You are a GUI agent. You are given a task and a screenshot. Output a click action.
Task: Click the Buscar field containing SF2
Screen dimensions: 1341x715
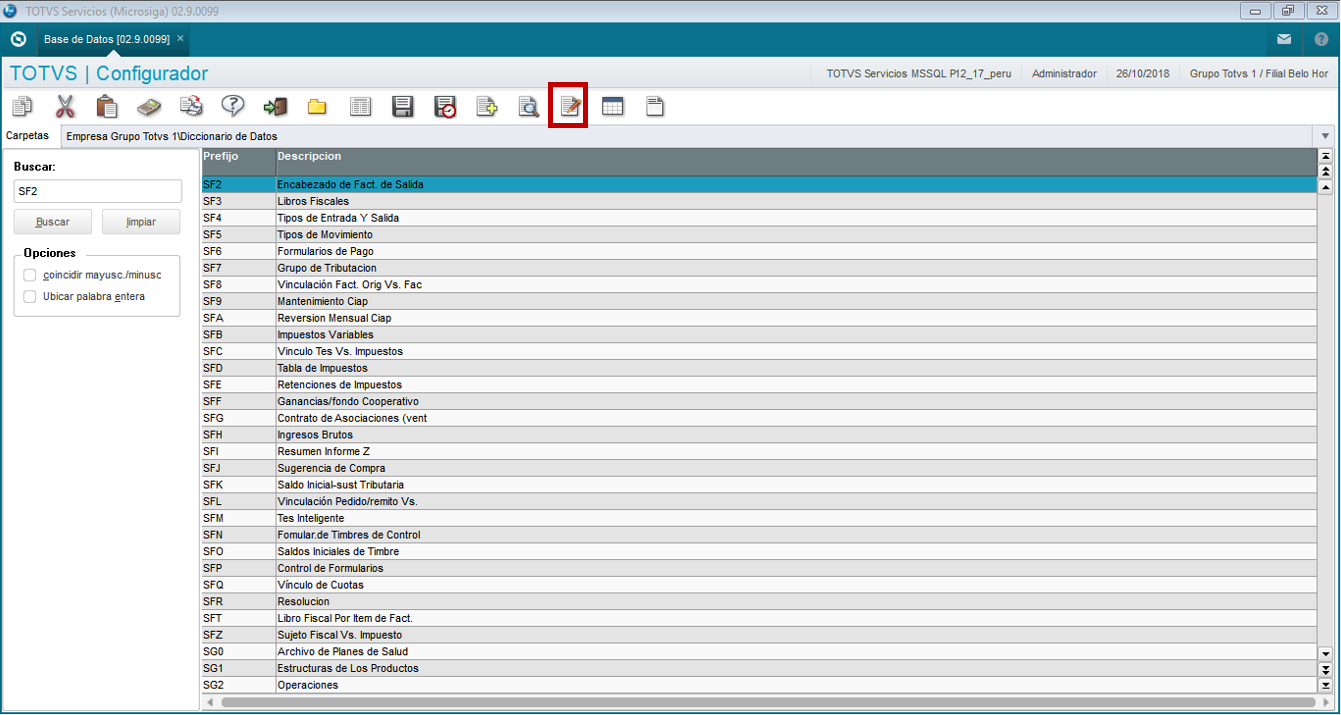click(98, 191)
